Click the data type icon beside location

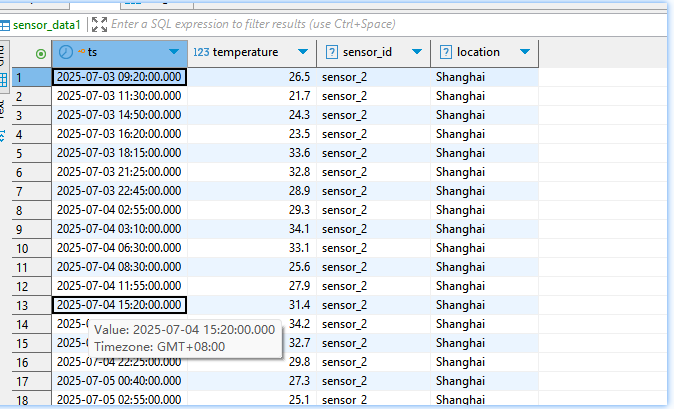coord(444,52)
